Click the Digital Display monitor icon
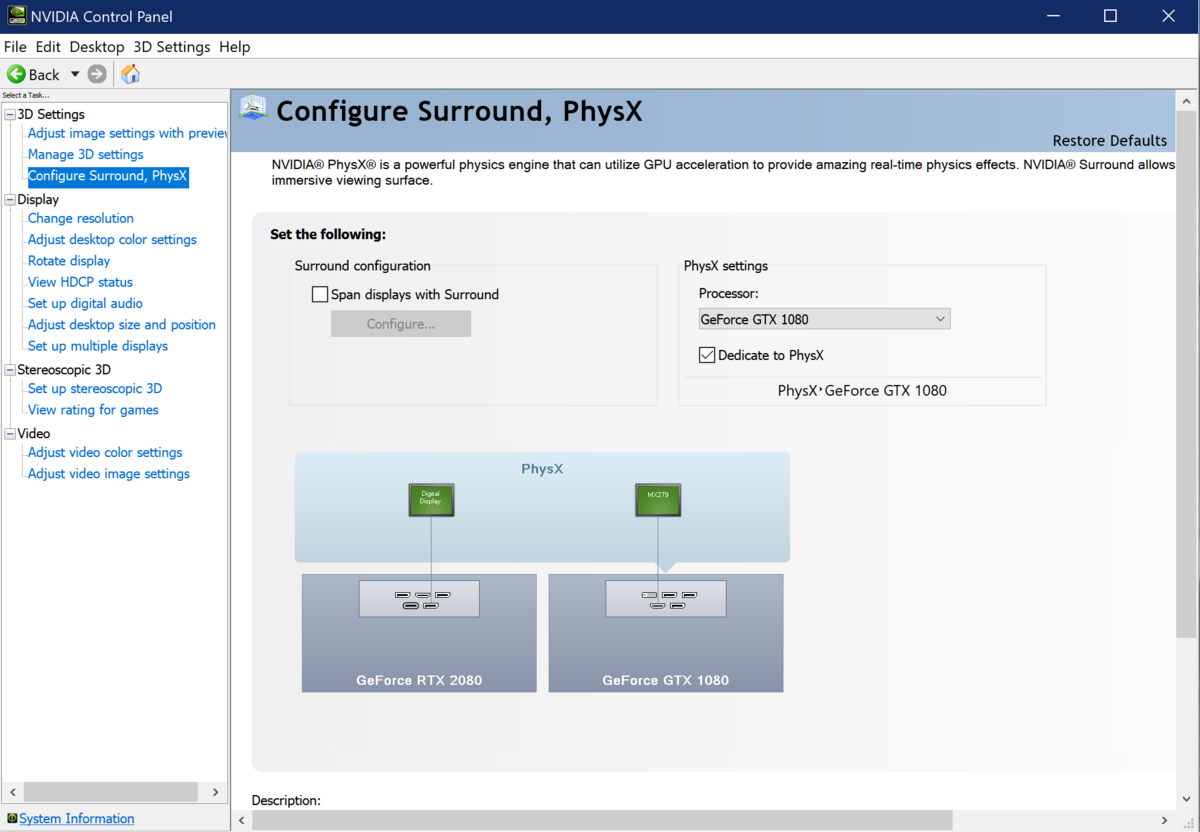Viewport: 1200px width, 832px height. coord(431,499)
